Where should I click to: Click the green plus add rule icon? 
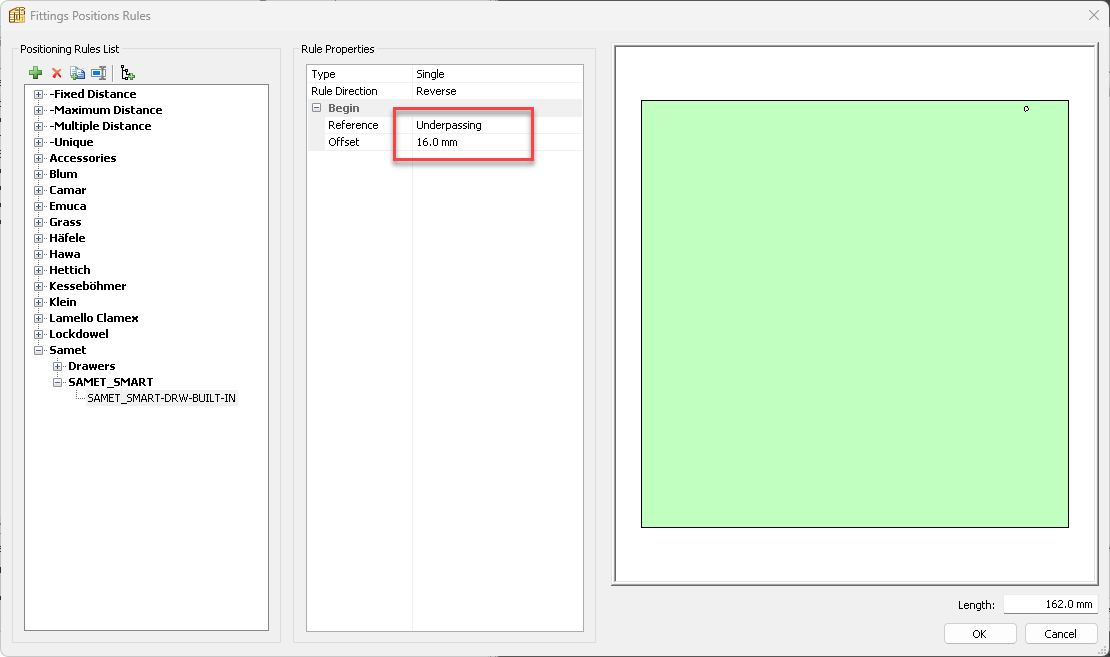click(x=36, y=73)
